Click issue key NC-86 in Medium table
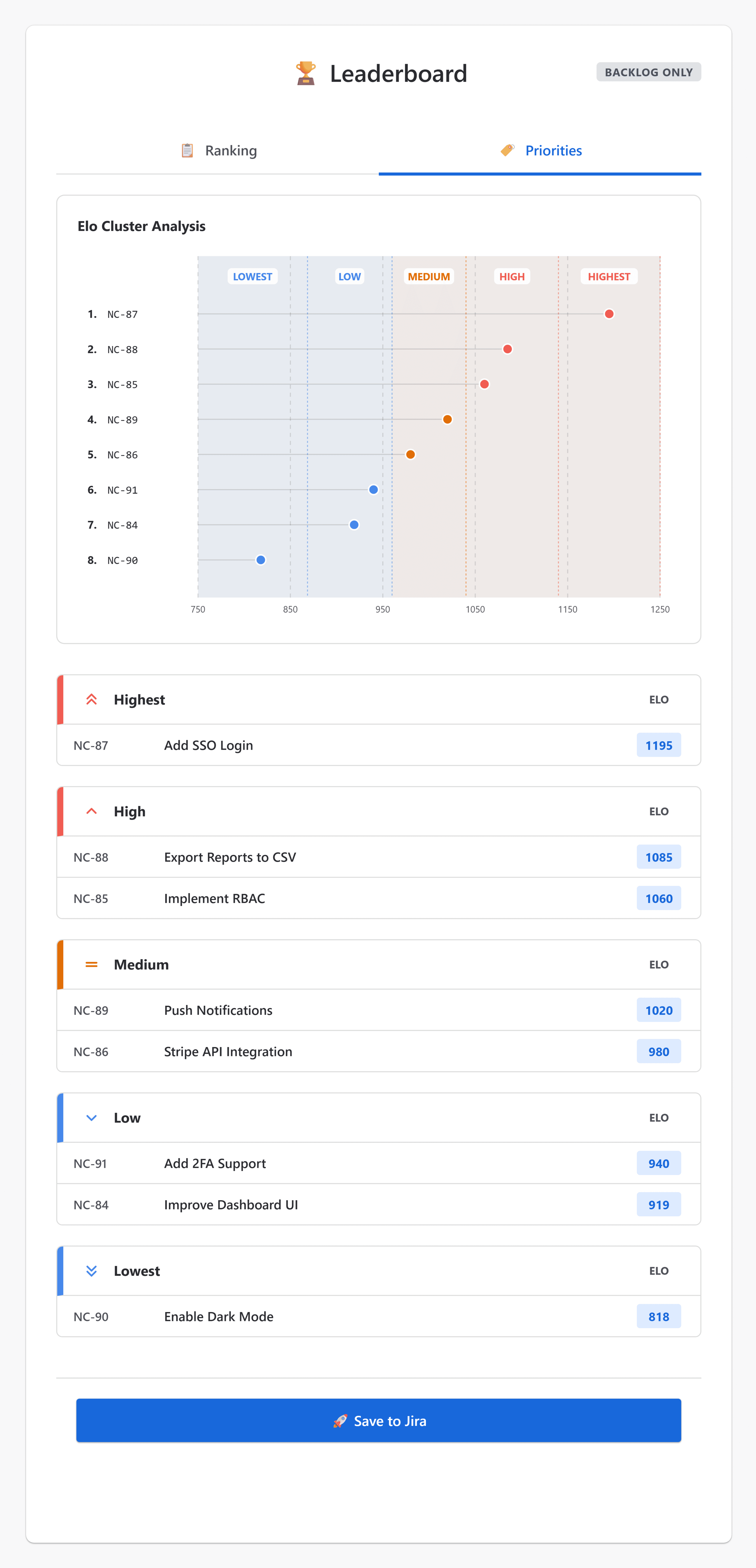The height and width of the screenshot is (1568, 756). tap(91, 1052)
